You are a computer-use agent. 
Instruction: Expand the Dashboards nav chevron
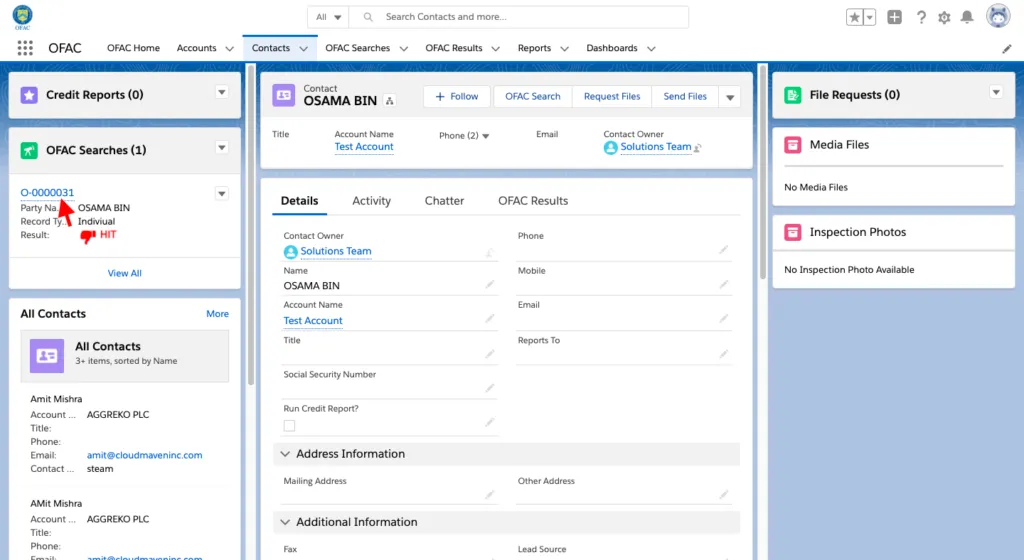(651, 49)
